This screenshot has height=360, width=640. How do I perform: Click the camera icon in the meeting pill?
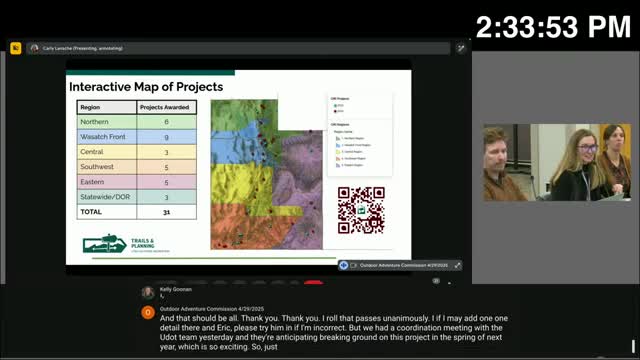tap(353, 265)
